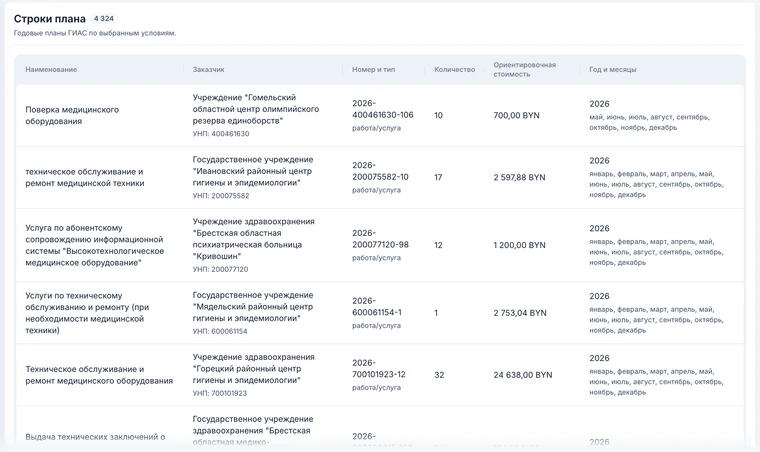Click 'УНП: 600061154'
Image resolution: width=760 pixels, height=452 pixels.
click(220, 331)
